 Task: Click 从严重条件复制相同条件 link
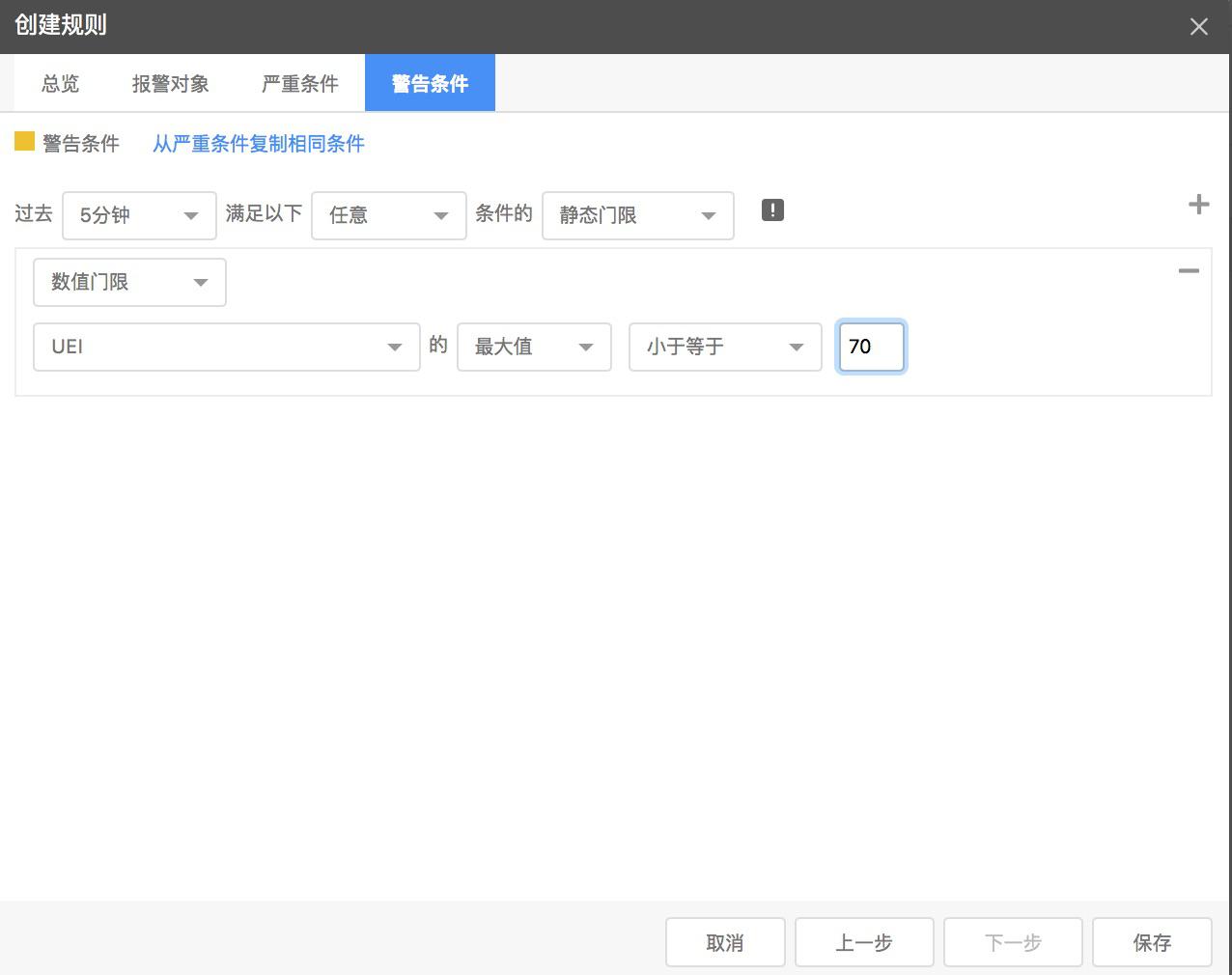(x=259, y=144)
